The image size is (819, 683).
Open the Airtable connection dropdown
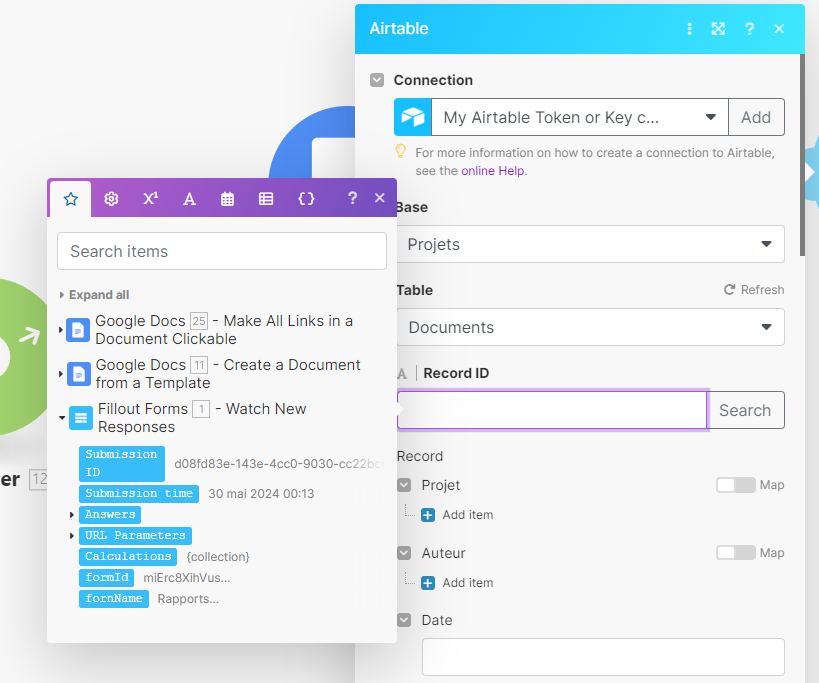(580, 117)
